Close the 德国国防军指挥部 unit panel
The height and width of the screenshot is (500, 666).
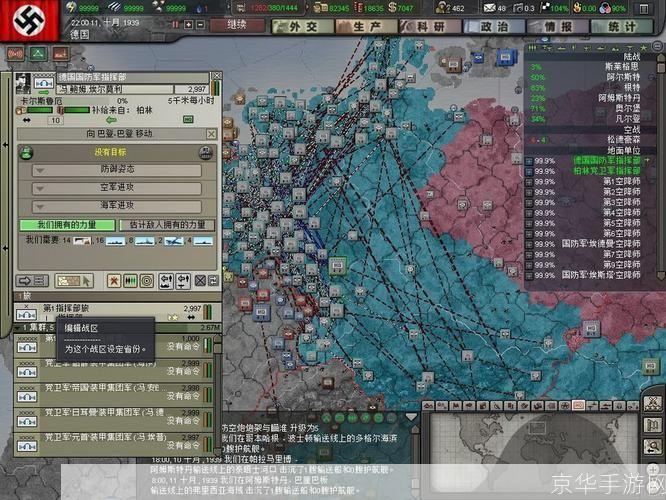pyautogui.click(x=216, y=76)
